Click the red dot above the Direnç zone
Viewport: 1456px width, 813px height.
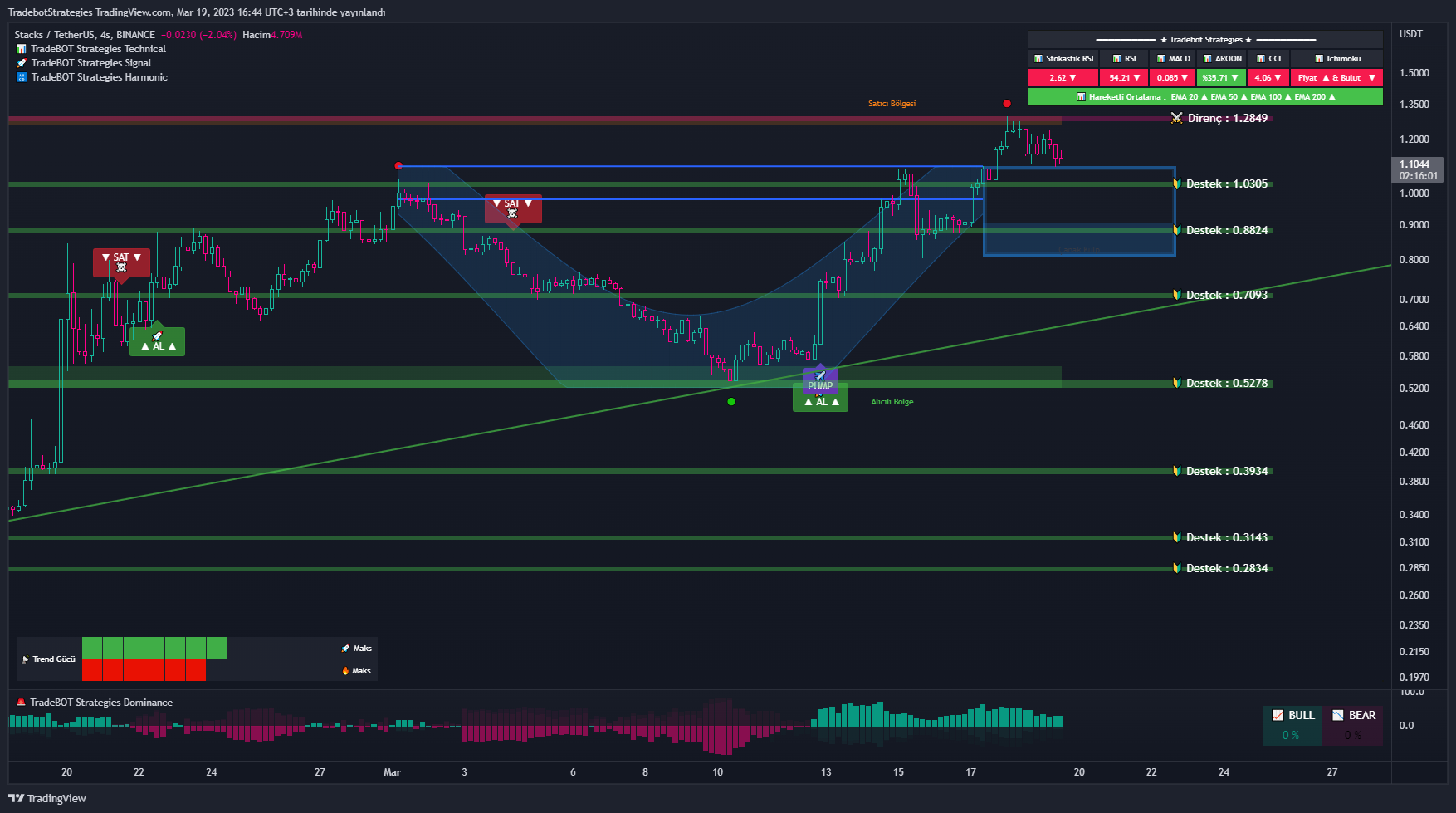[1007, 104]
